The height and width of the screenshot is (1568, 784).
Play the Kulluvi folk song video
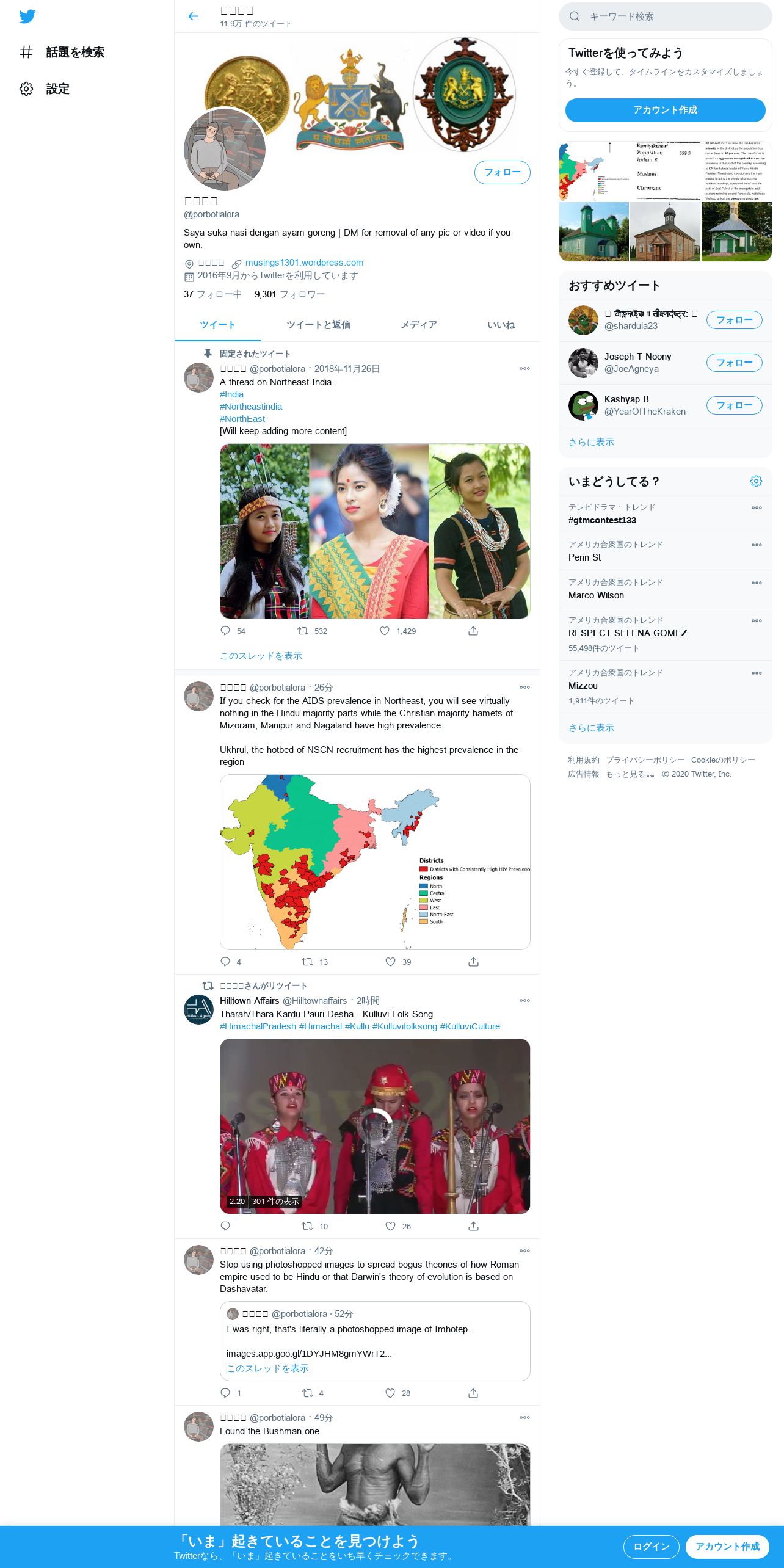point(375,1126)
